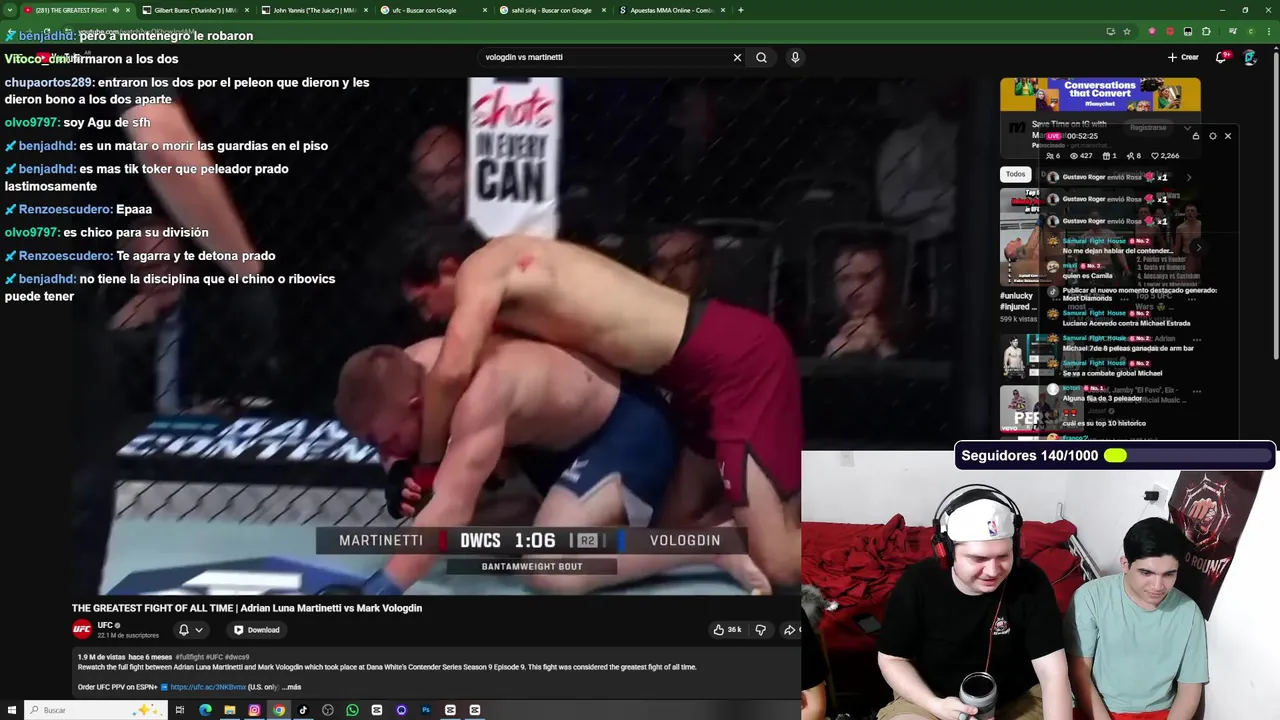Open Task View on the taskbar
Screen dimensions: 1280x720
(x=180, y=710)
